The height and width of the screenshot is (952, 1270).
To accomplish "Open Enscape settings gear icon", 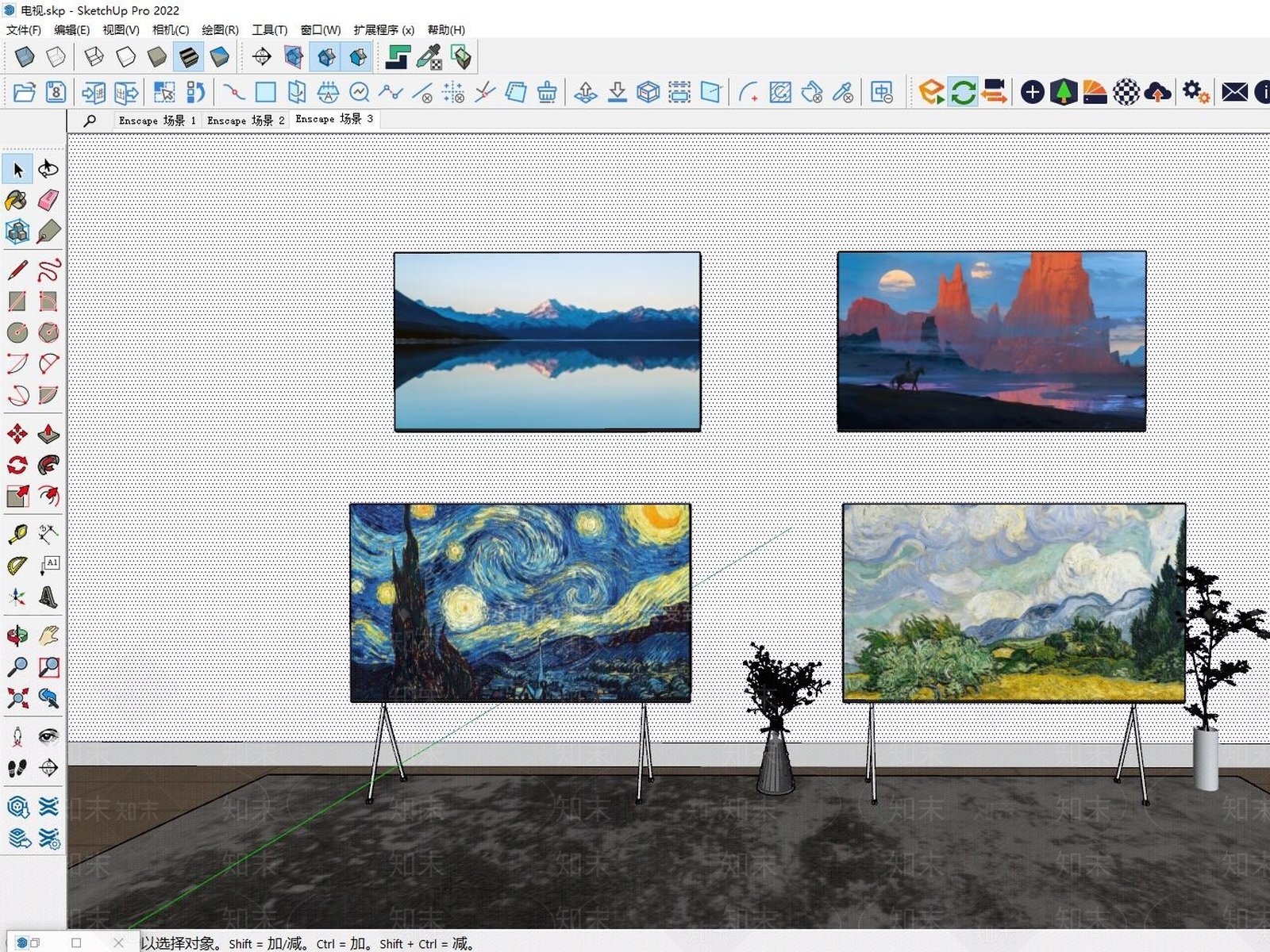I will pos(1195,92).
